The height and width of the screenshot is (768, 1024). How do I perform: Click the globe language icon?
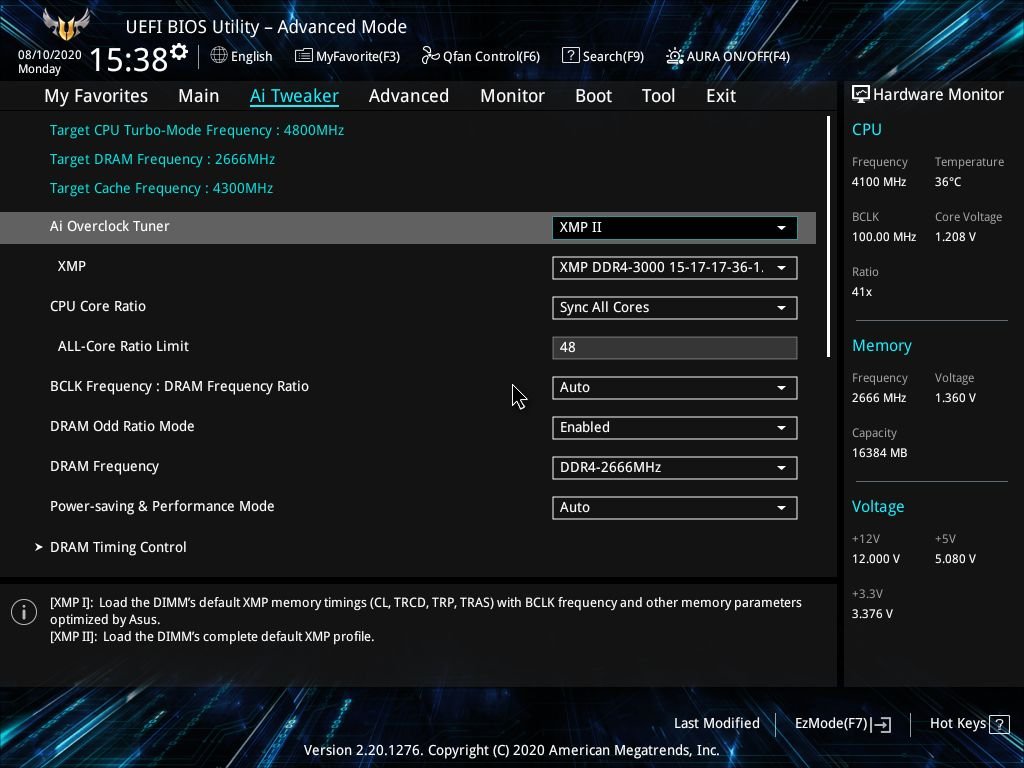point(219,56)
